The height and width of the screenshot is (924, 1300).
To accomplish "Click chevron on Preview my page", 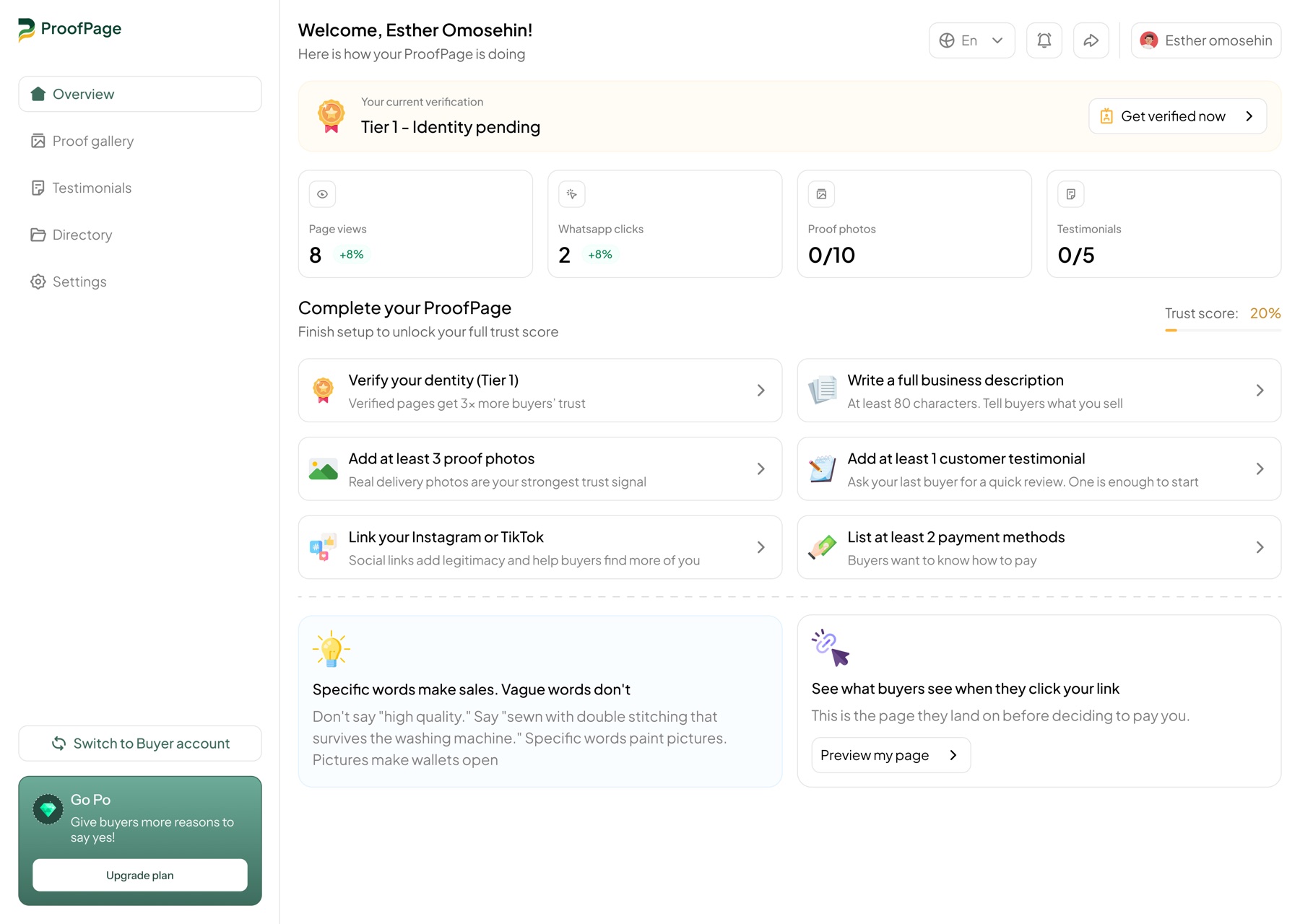I will point(953,755).
